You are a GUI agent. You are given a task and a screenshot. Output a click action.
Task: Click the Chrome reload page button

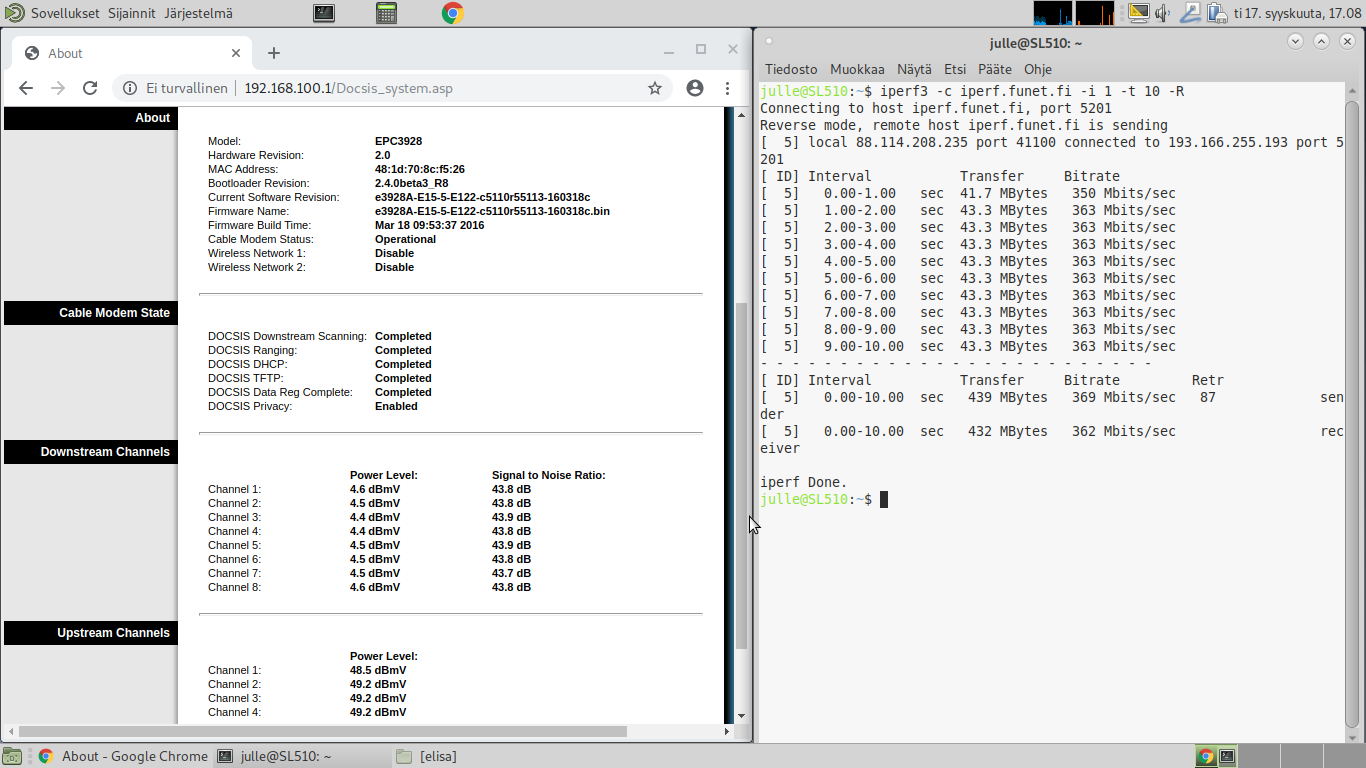click(90, 88)
